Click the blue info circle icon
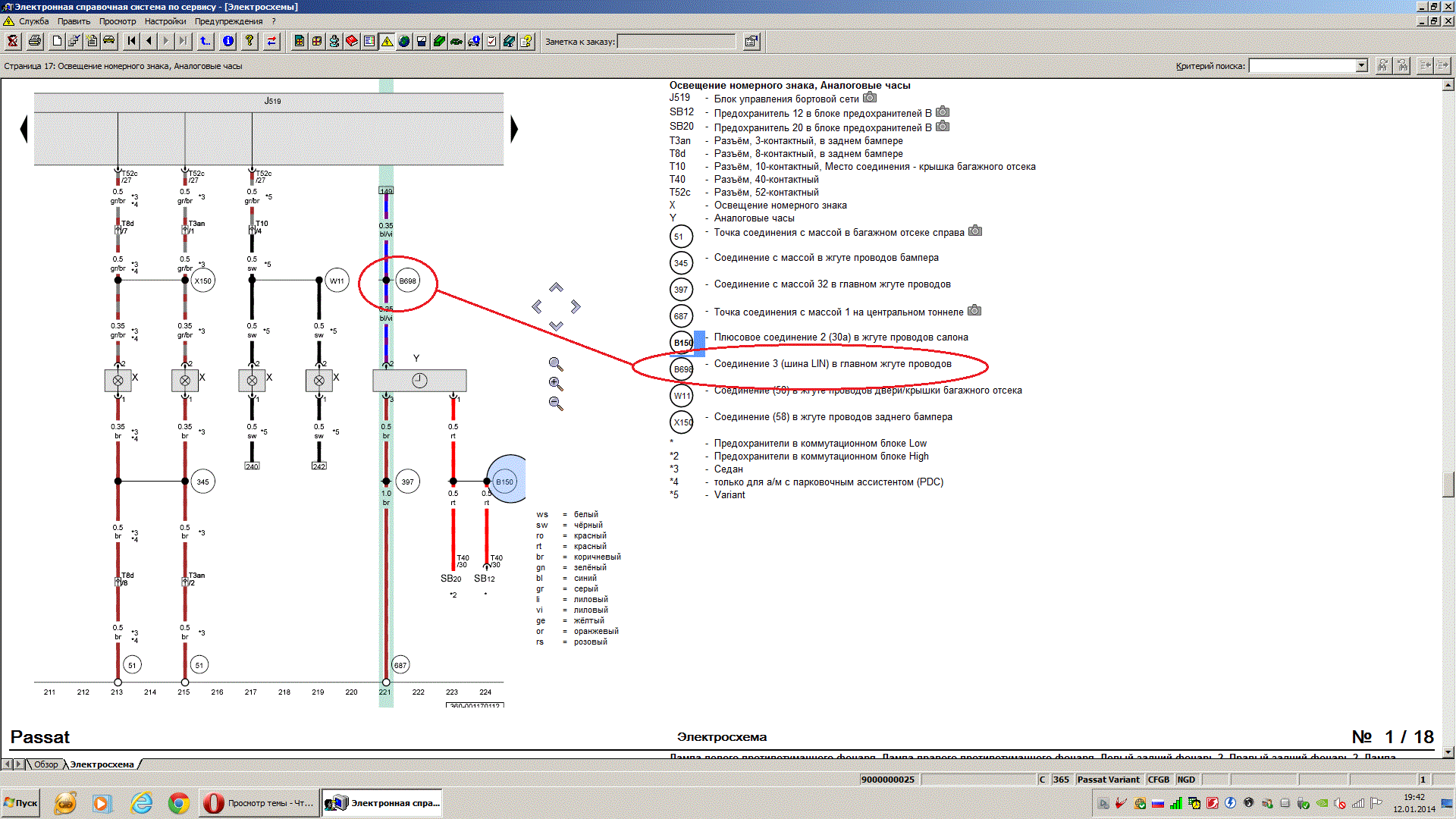This screenshot has width=1456, height=819. coord(228,41)
